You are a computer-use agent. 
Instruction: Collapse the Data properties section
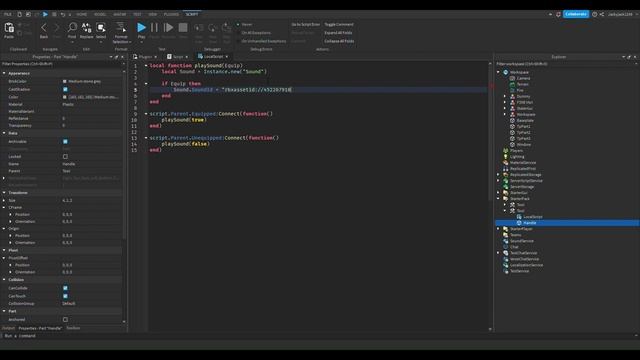point(4,133)
